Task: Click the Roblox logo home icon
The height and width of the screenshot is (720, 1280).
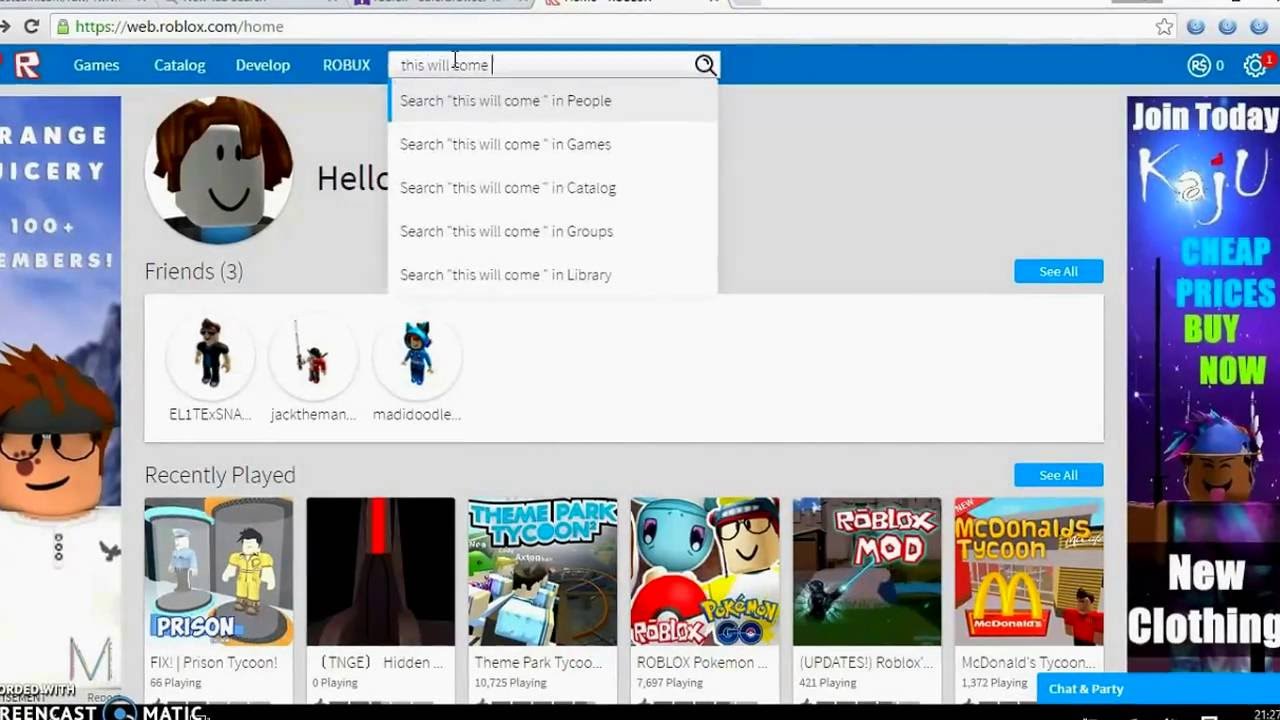Action: pos(26,65)
